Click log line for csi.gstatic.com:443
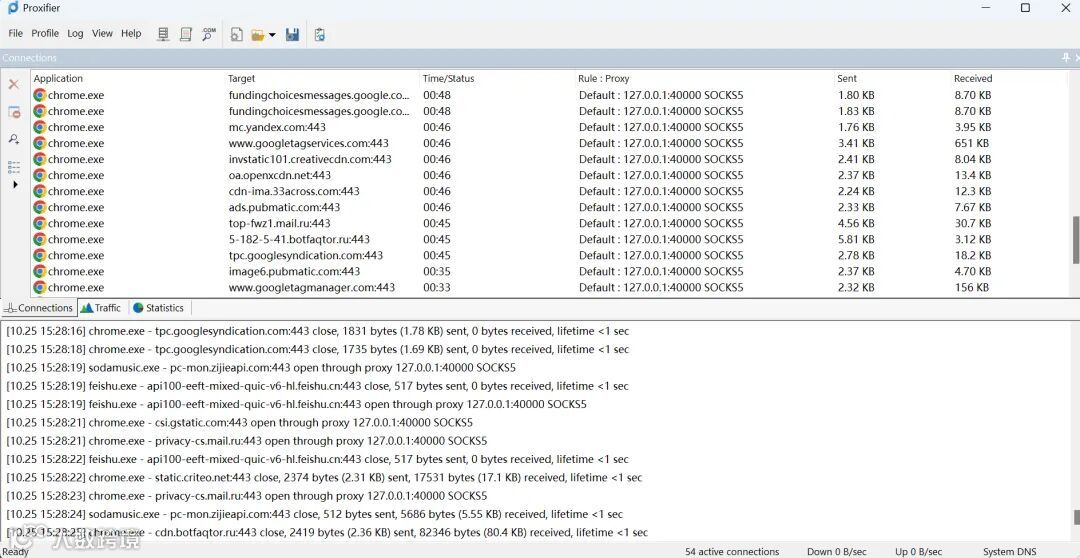The image size is (1080, 558). click(240, 423)
